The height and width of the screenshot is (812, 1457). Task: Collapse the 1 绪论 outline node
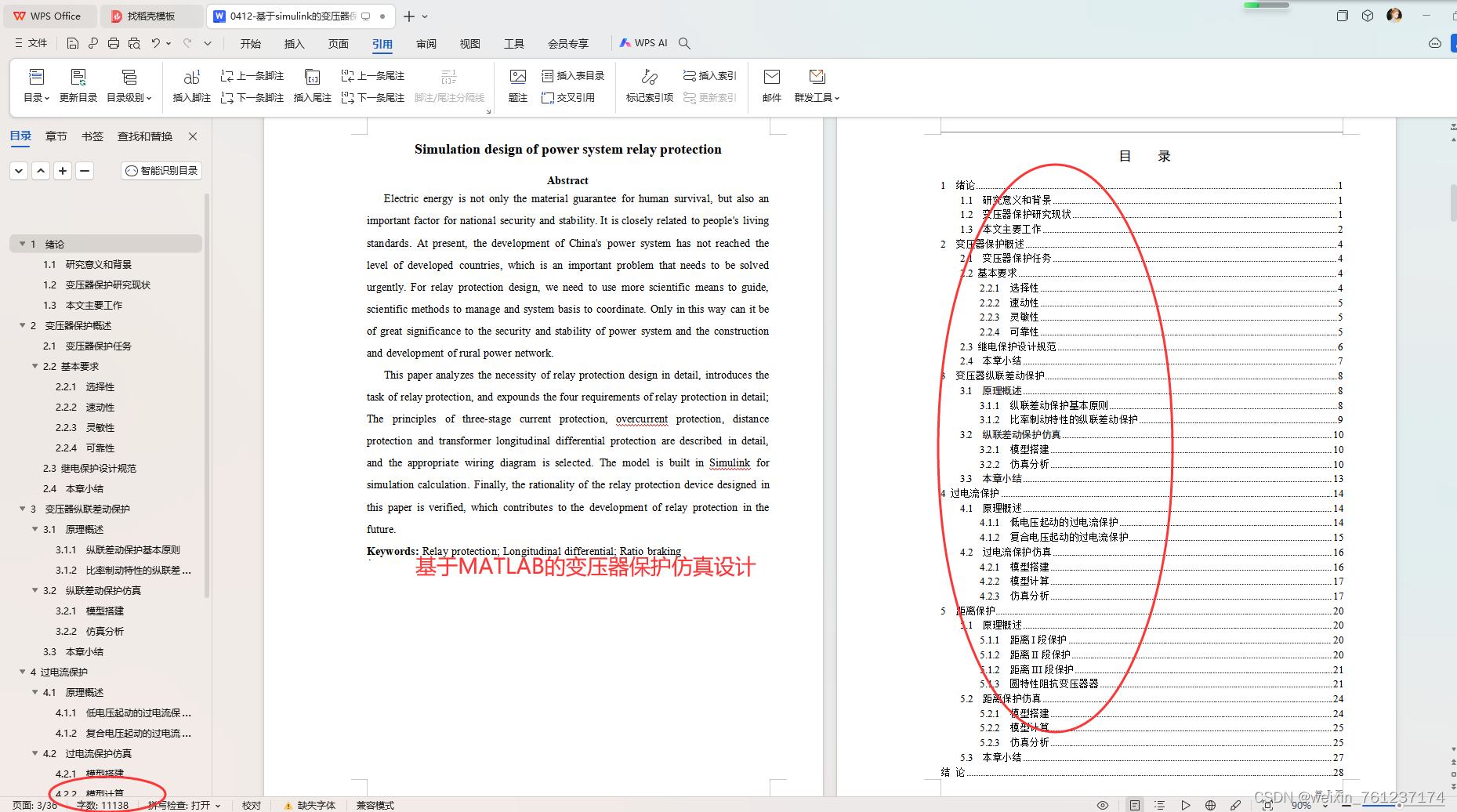pos(23,244)
